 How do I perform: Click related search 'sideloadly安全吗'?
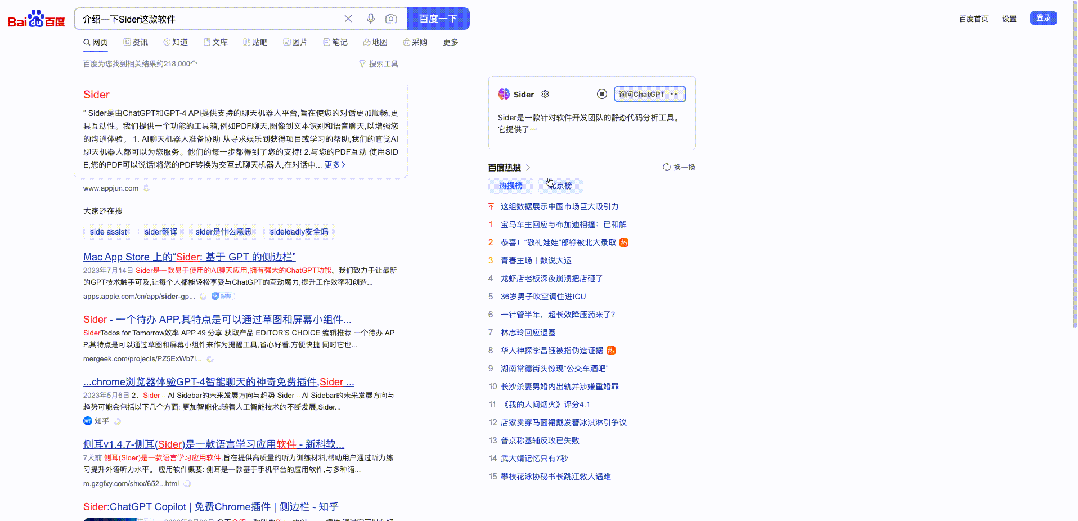[299, 232]
